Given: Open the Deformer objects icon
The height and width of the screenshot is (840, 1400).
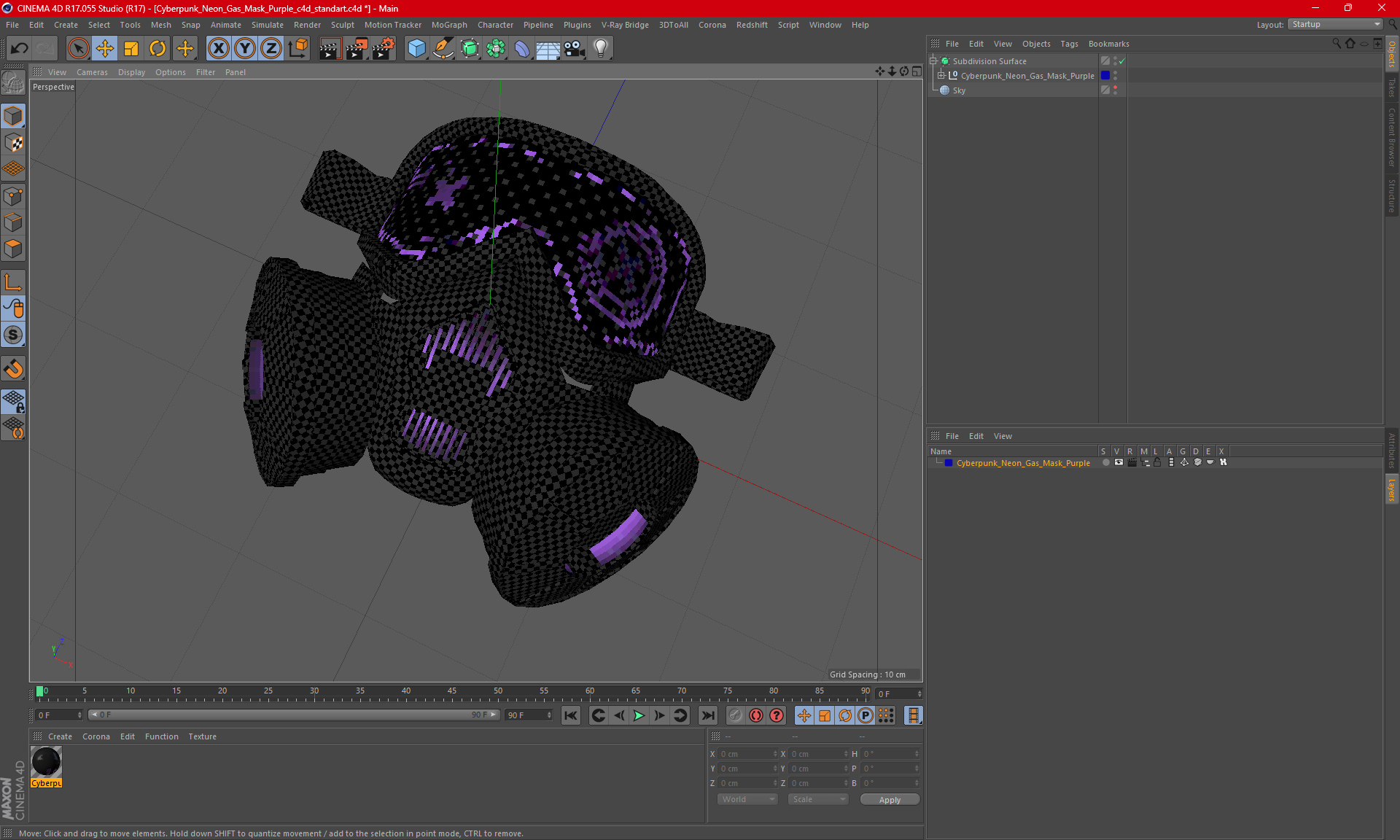Looking at the screenshot, I should (522, 49).
